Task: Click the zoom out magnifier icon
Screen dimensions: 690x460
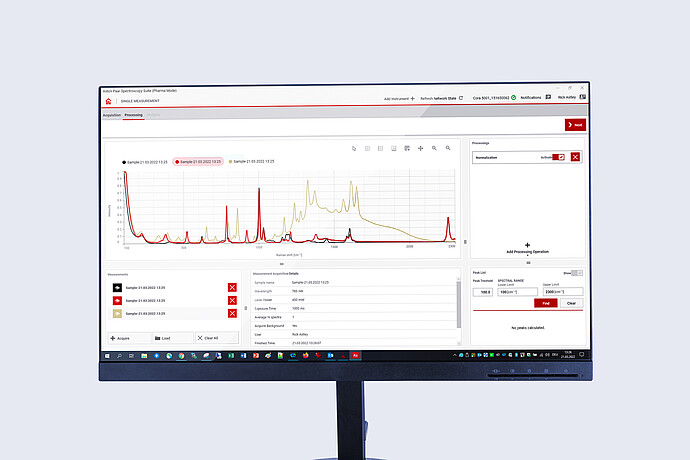Action: tap(447, 148)
